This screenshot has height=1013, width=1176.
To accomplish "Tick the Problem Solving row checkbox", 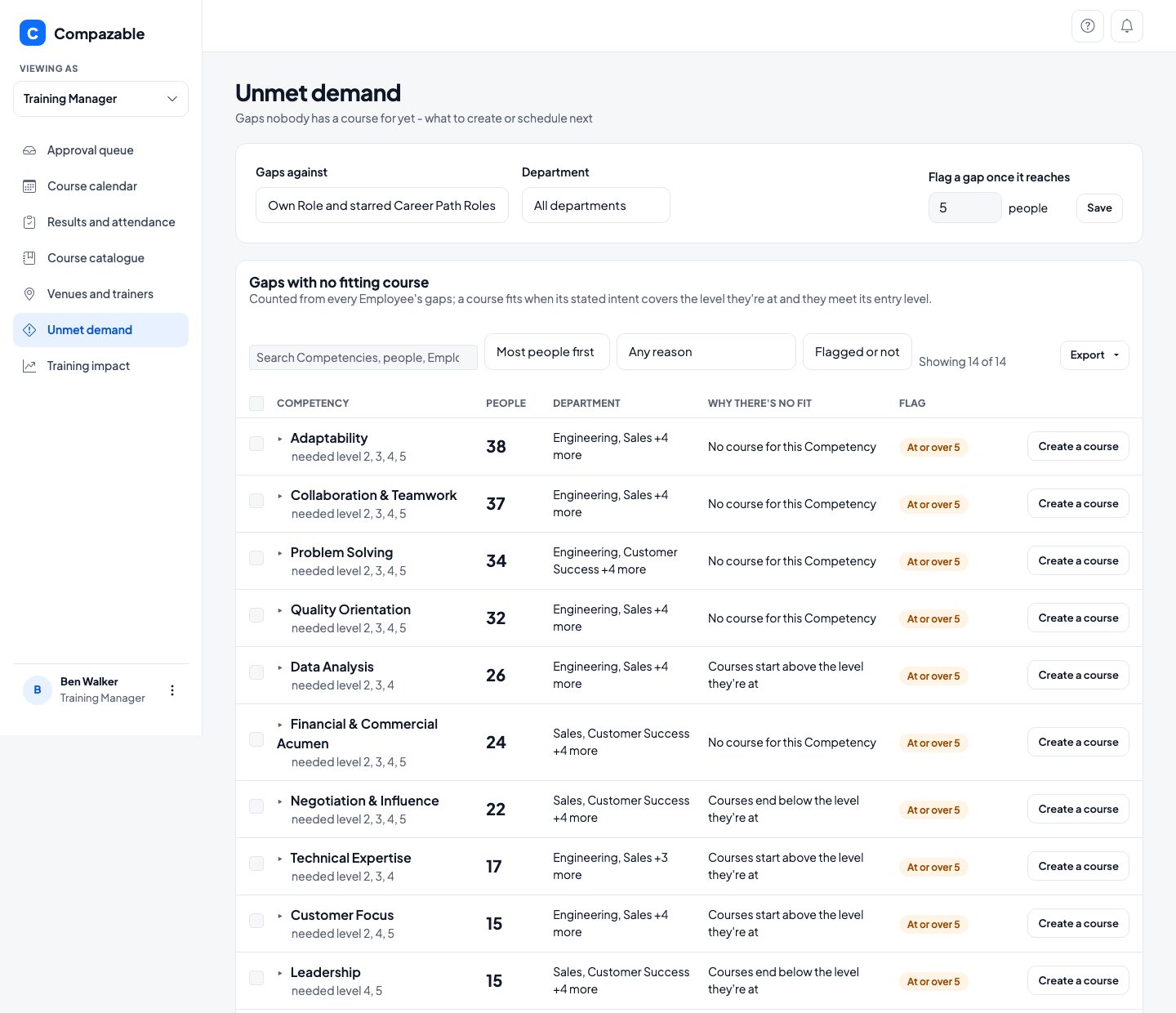I will [x=256, y=558].
